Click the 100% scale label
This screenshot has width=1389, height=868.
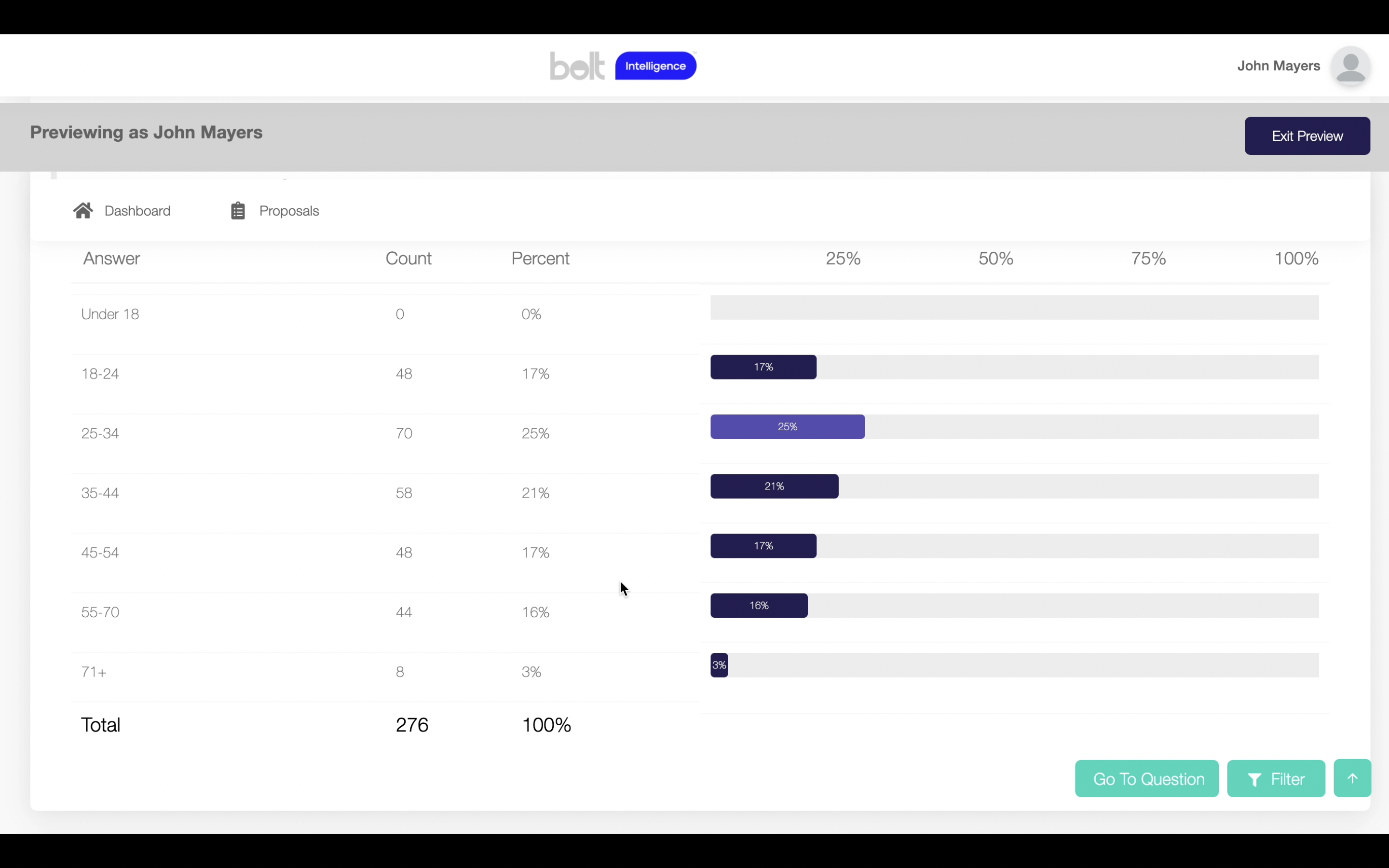point(1296,258)
